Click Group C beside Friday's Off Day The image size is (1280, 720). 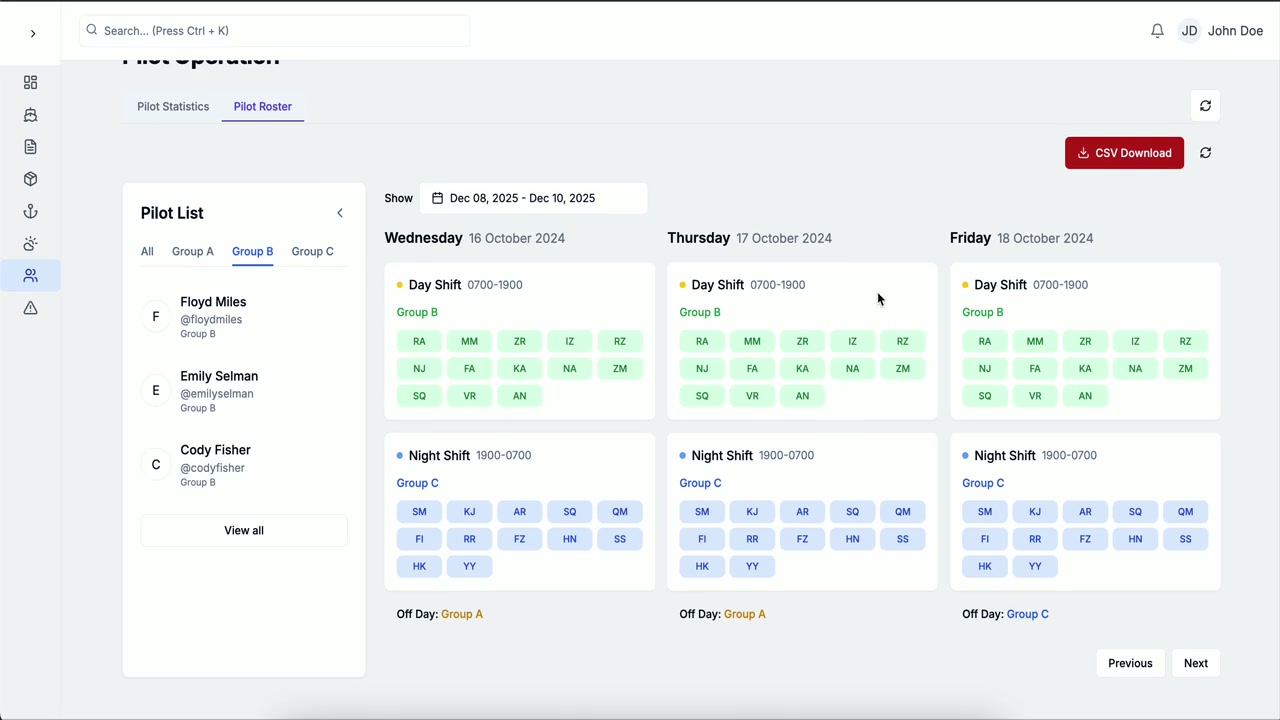pos(1028,614)
